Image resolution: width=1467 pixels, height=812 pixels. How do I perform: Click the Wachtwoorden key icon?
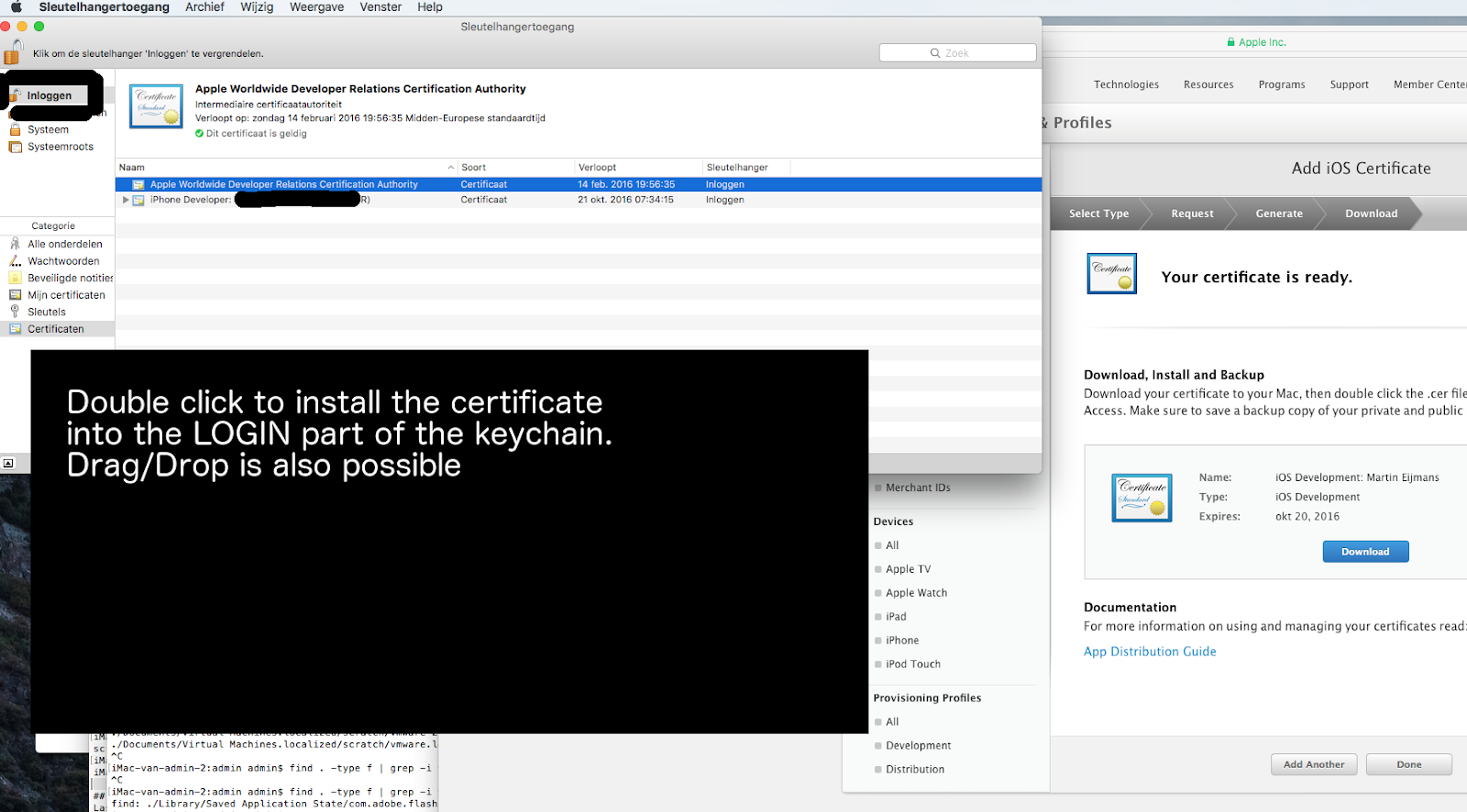(15, 261)
